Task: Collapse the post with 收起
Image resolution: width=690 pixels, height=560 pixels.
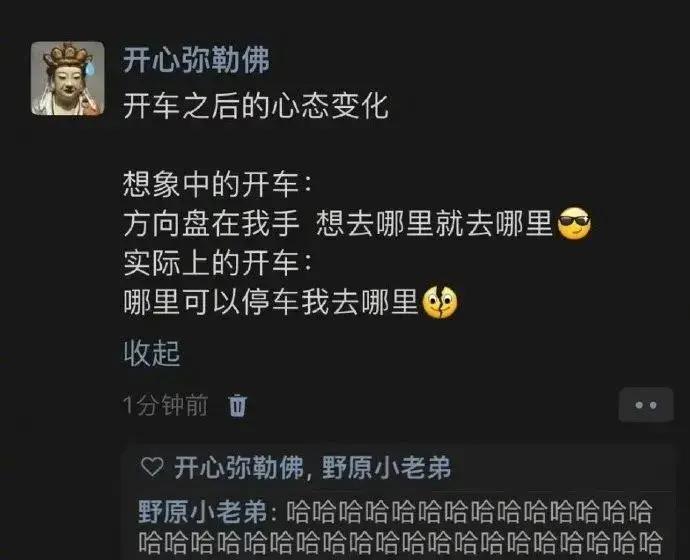Action: [152, 353]
